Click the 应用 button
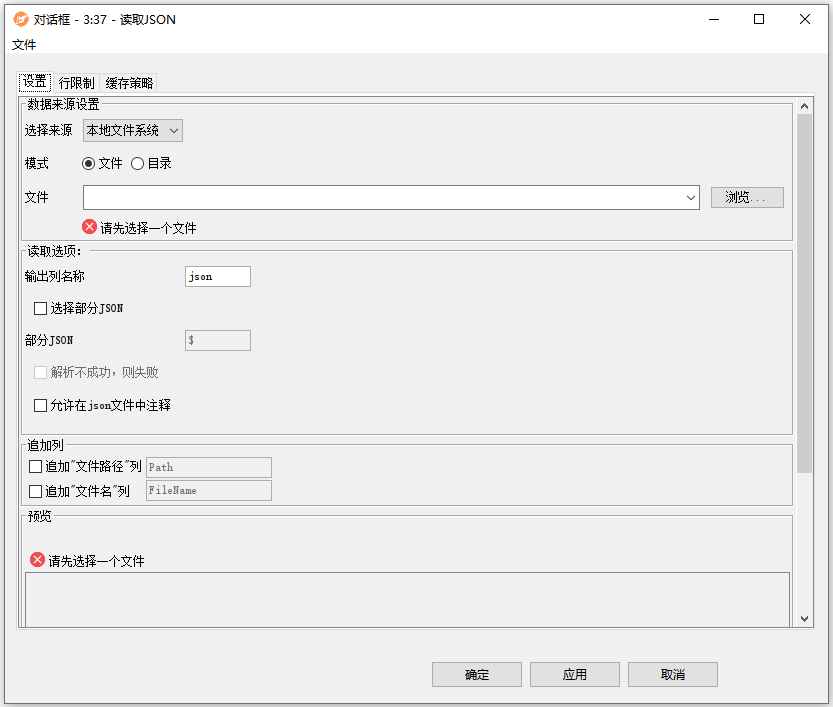The height and width of the screenshot is (707, 833). (x=574, y=674)
